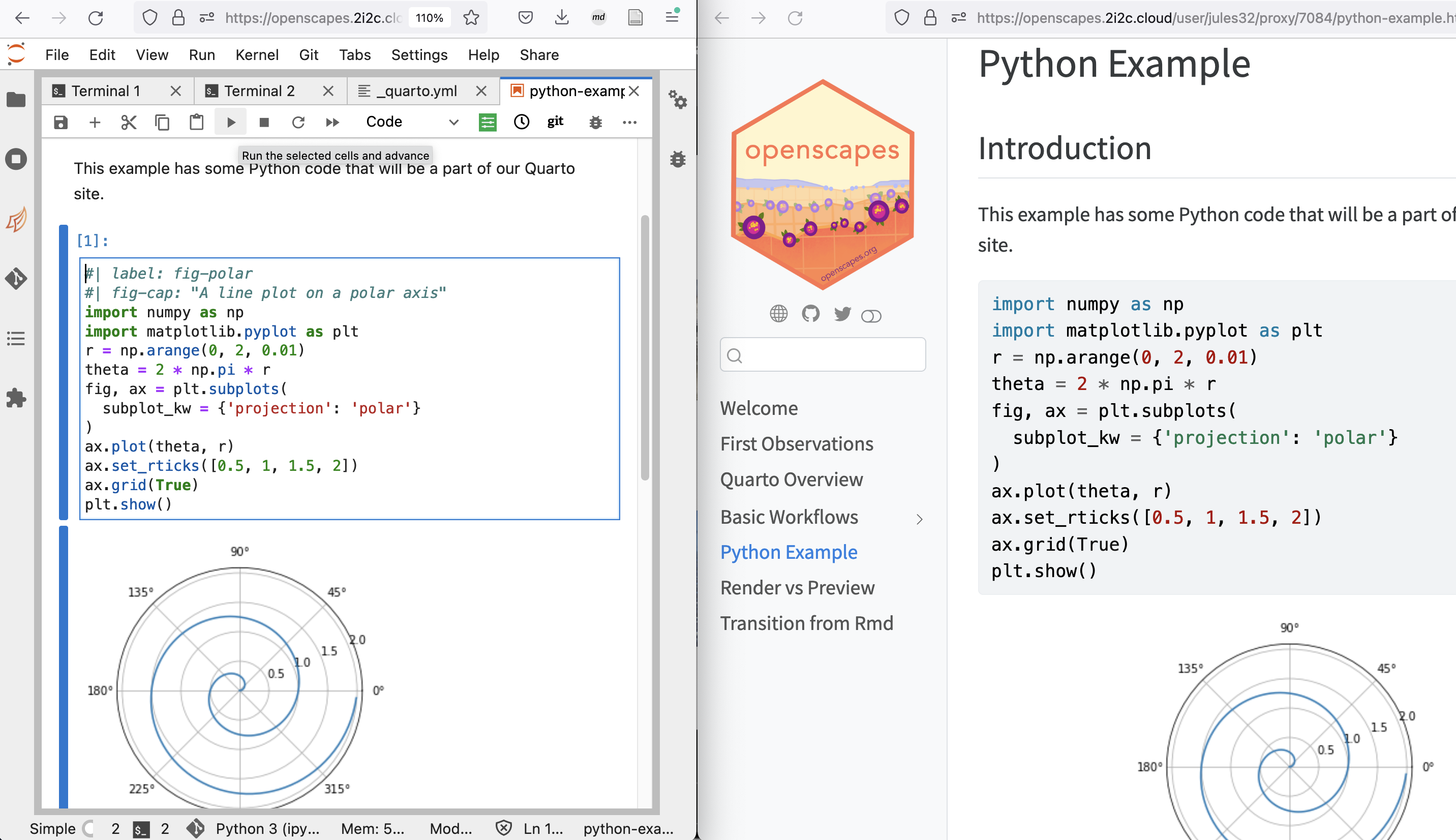This screenshot has width=1456, height=840.
Task: Click the fast-forward restart-and-run-all icon
Action: pyautogui.click(x=332, y=123)
